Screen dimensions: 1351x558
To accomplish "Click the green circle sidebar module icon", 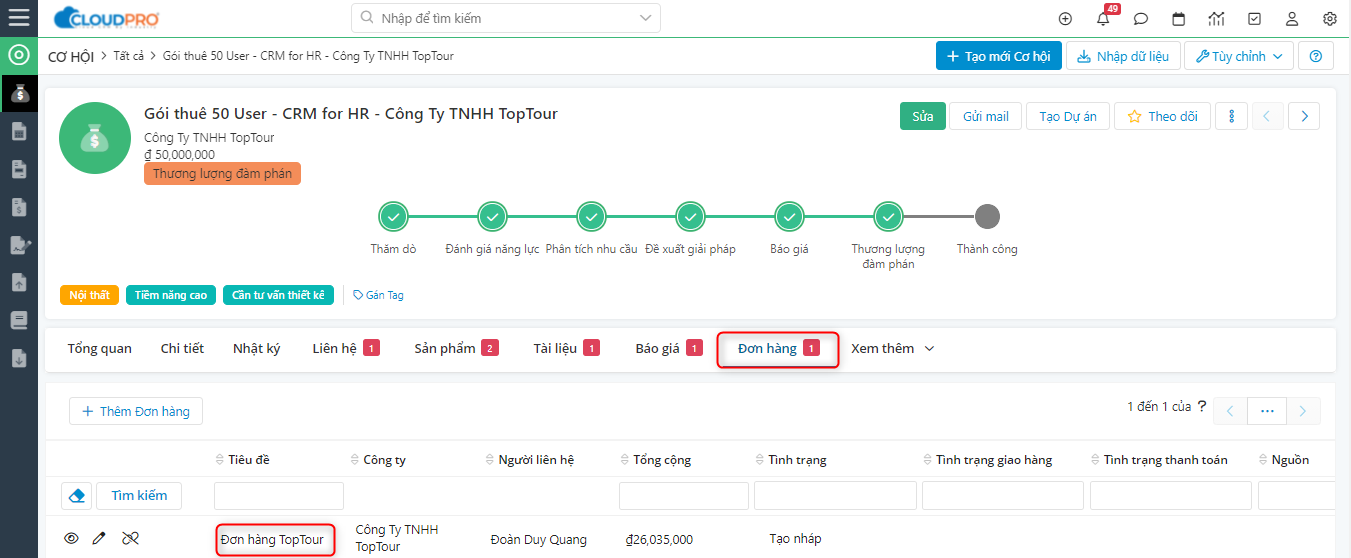I will tap(18, 55).
